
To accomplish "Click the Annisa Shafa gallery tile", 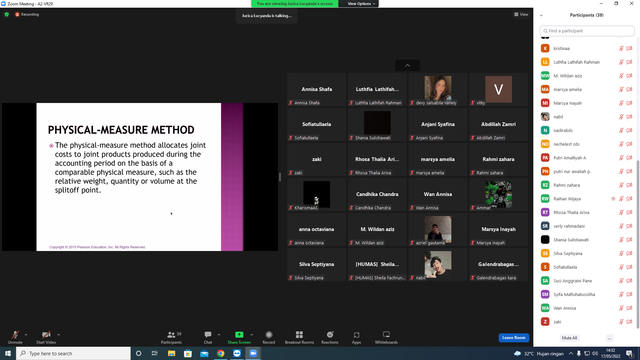I will click(316, 90).
